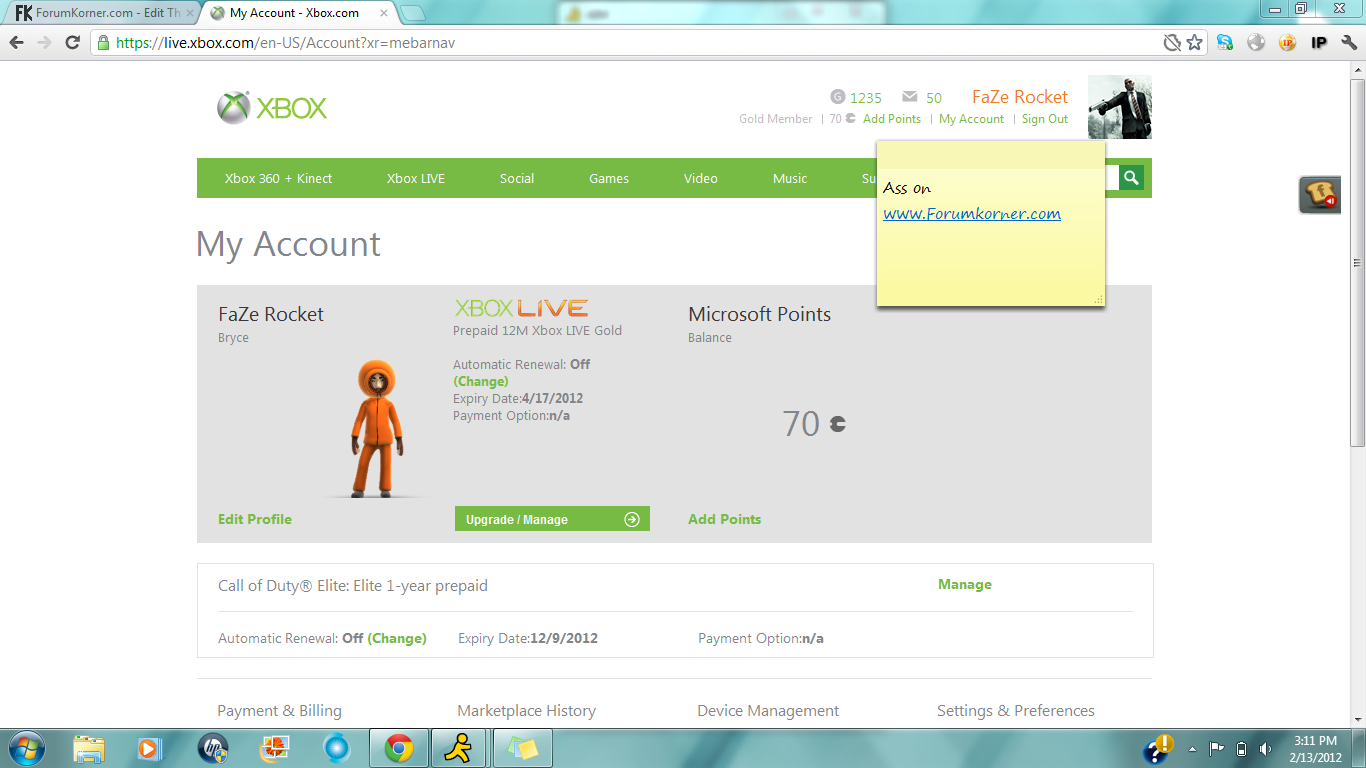Change Xbox LIVE Gold automatic renewal
Image resolution: width=1366 pixels, height=768 pixels.
(481, 381)
